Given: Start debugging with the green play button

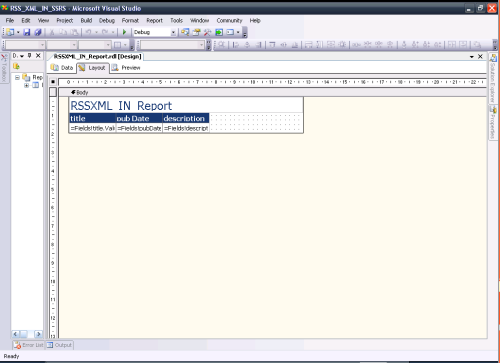Looking at the screenshot, I should (124, 32).
